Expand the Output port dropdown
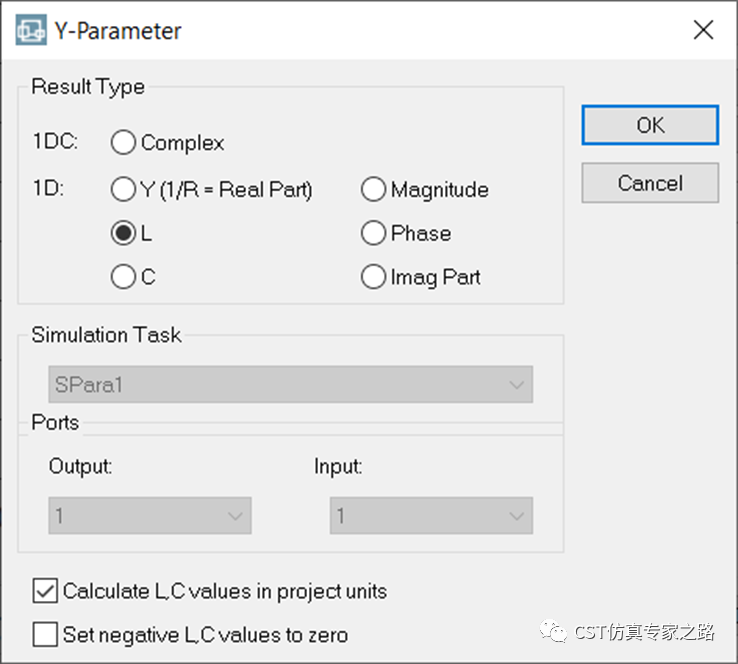Screen dimensions: 738x664 coord(150,516)
